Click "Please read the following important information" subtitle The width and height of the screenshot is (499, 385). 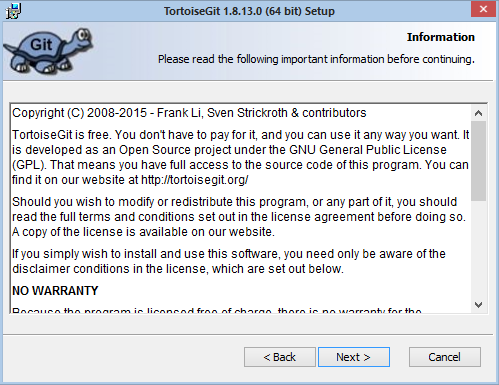(316, 59)
